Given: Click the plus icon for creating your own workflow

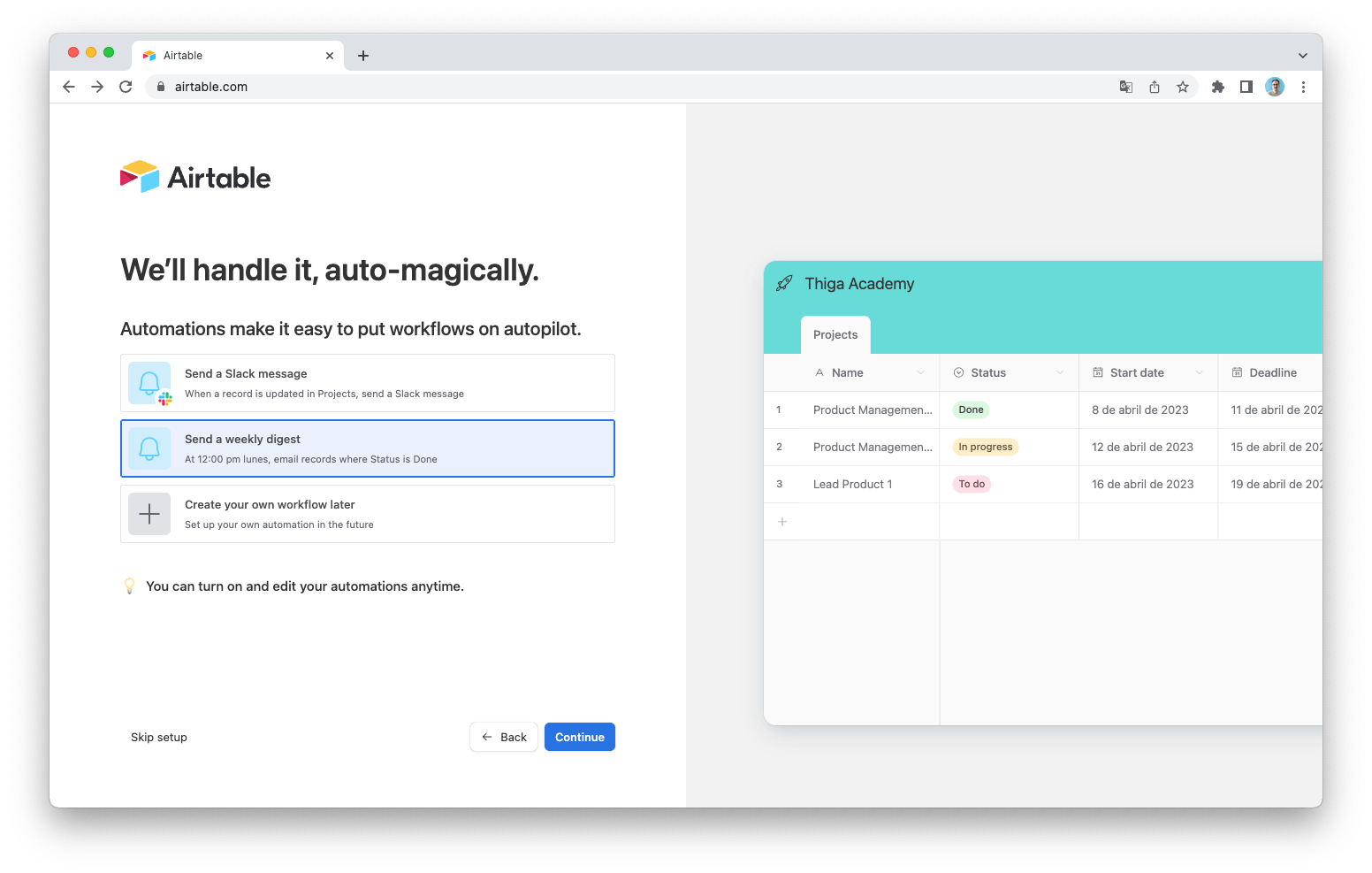Looking at the screenshot, I should coord(149,513).
